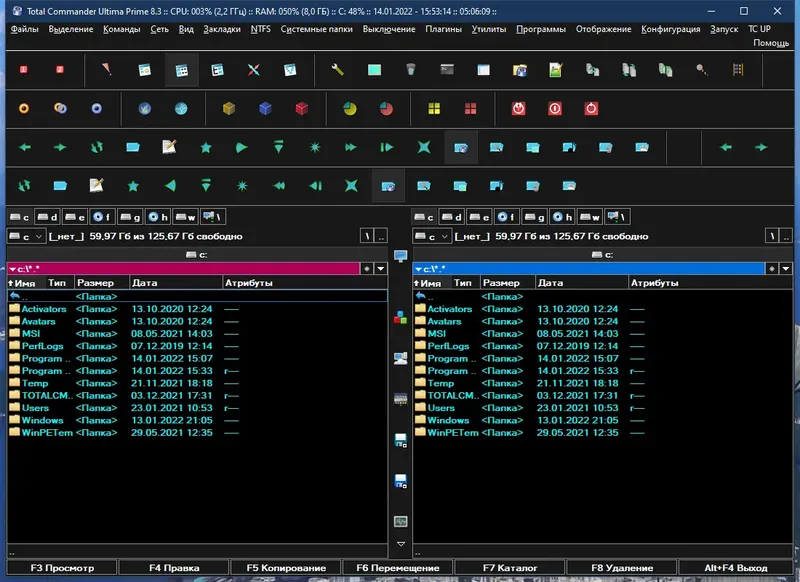Launch the command prompt console icon
Image resolution: width=800 pixels, height=582 pixels.
tap(447, 69)
